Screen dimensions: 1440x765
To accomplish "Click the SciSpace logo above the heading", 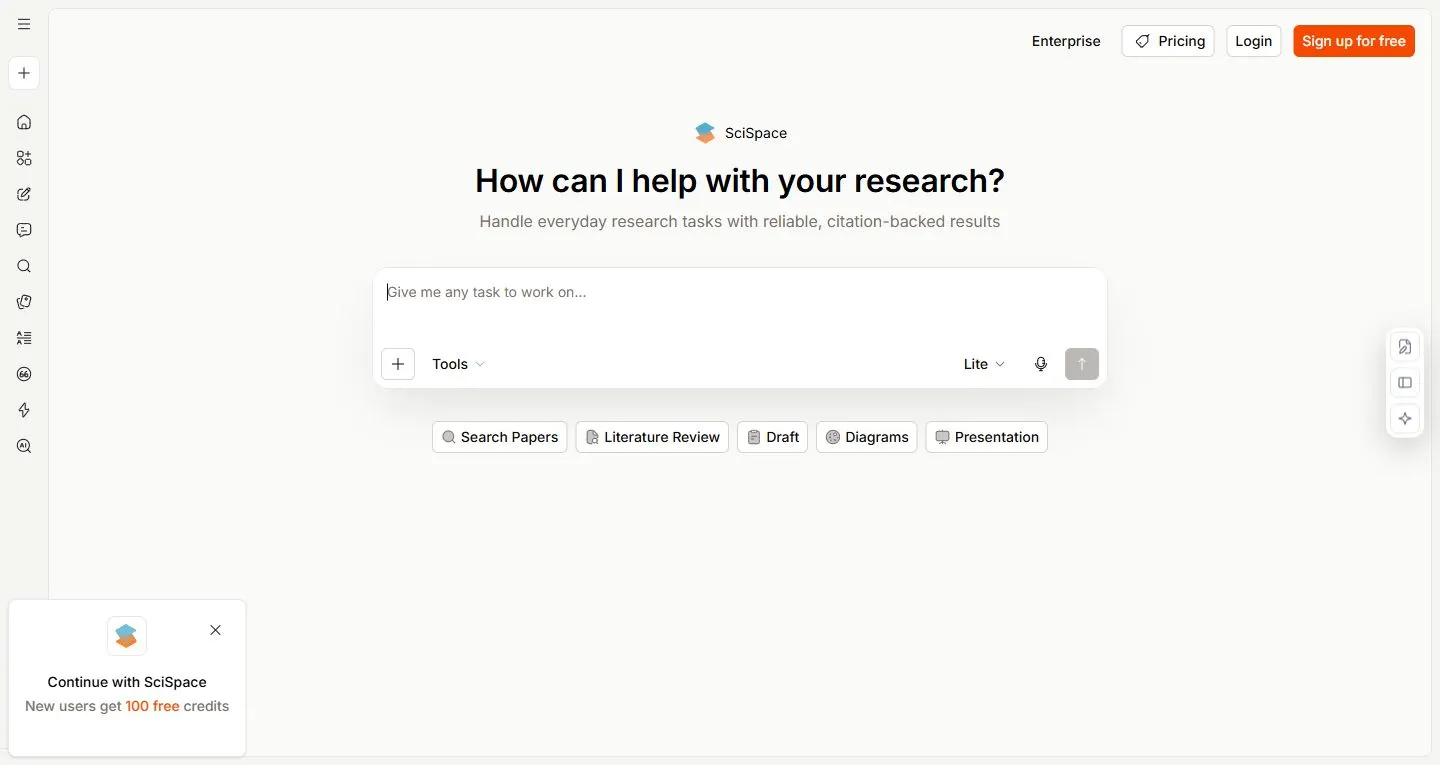I will coord(705,133).
